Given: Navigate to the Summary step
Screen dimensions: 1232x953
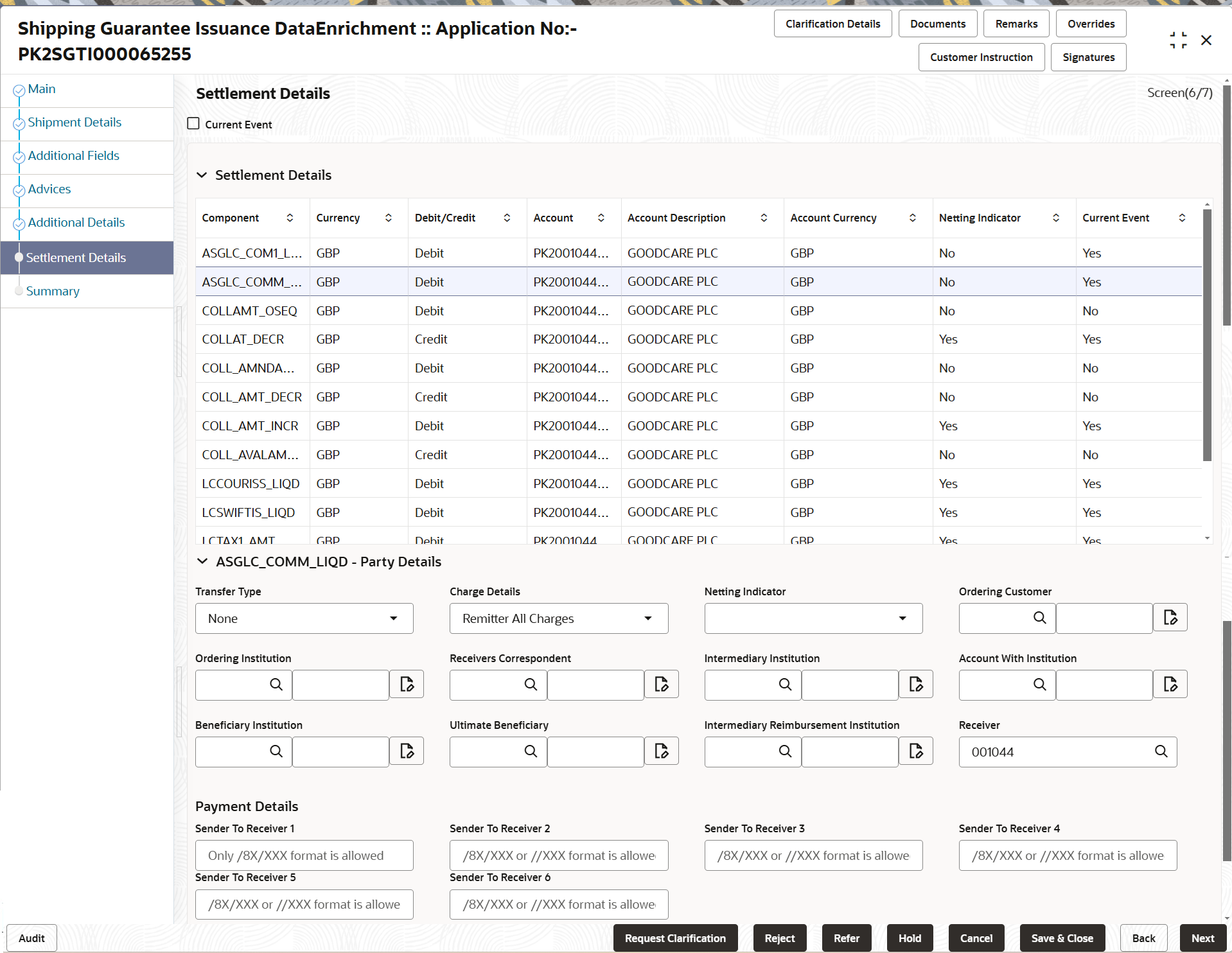Looking at the screenshot, I should [x=53, y=291].
